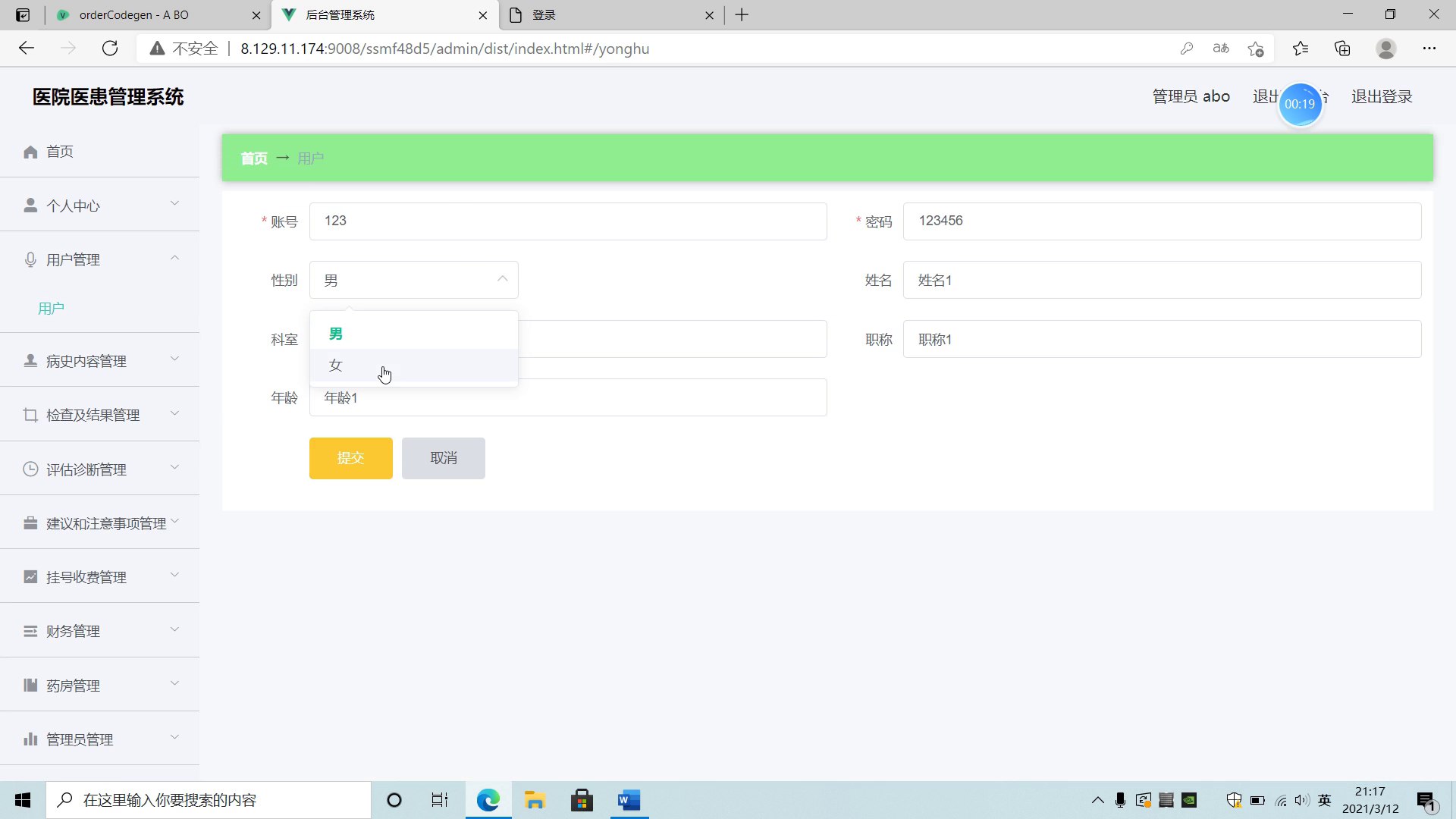Click the 评估诊断管理 diagnosis management icon
Screen dimensions: 1456x819
pyautogui.click(x=30, y=469)
